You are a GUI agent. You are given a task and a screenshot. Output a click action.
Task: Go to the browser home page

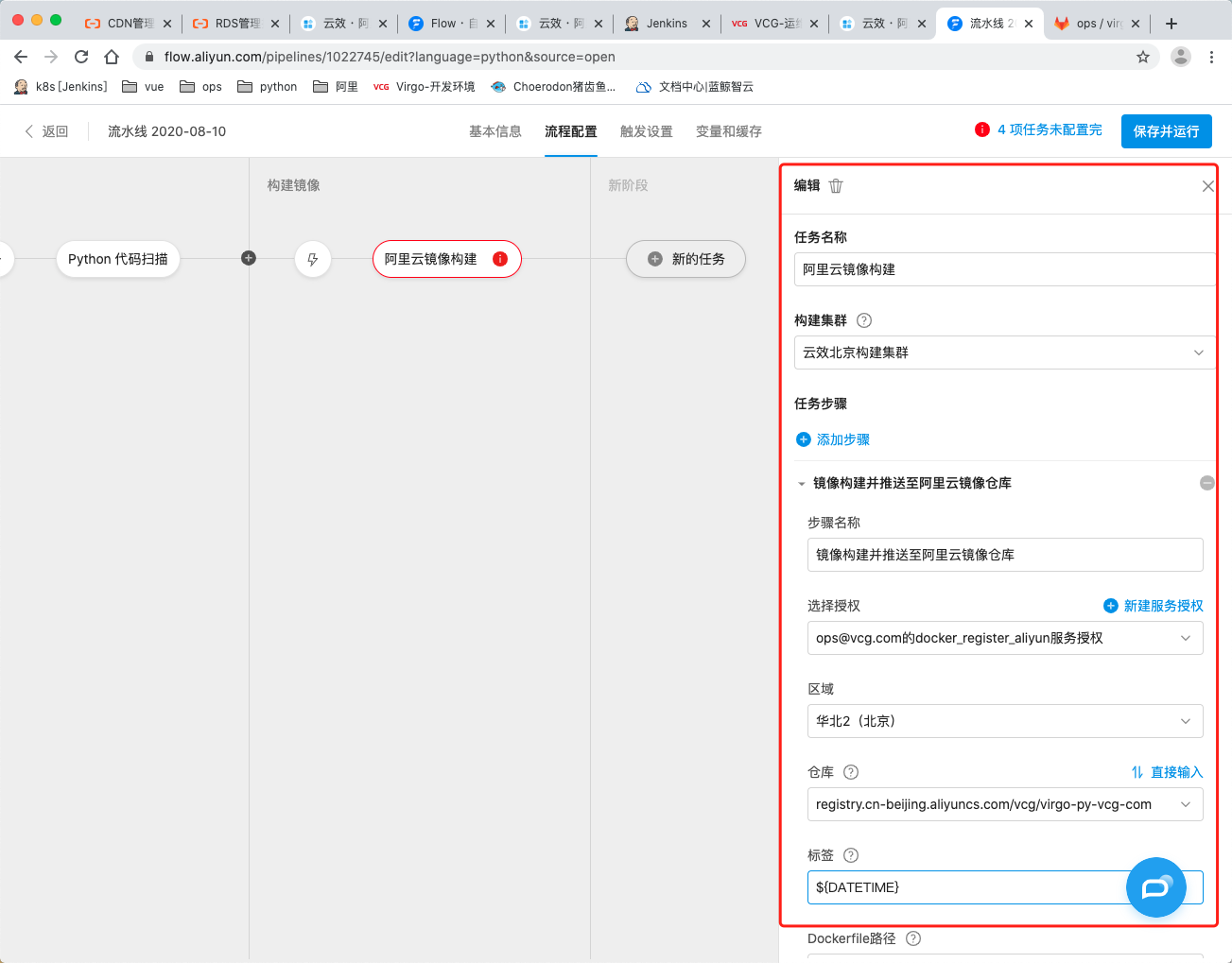[x=112, y=57]
